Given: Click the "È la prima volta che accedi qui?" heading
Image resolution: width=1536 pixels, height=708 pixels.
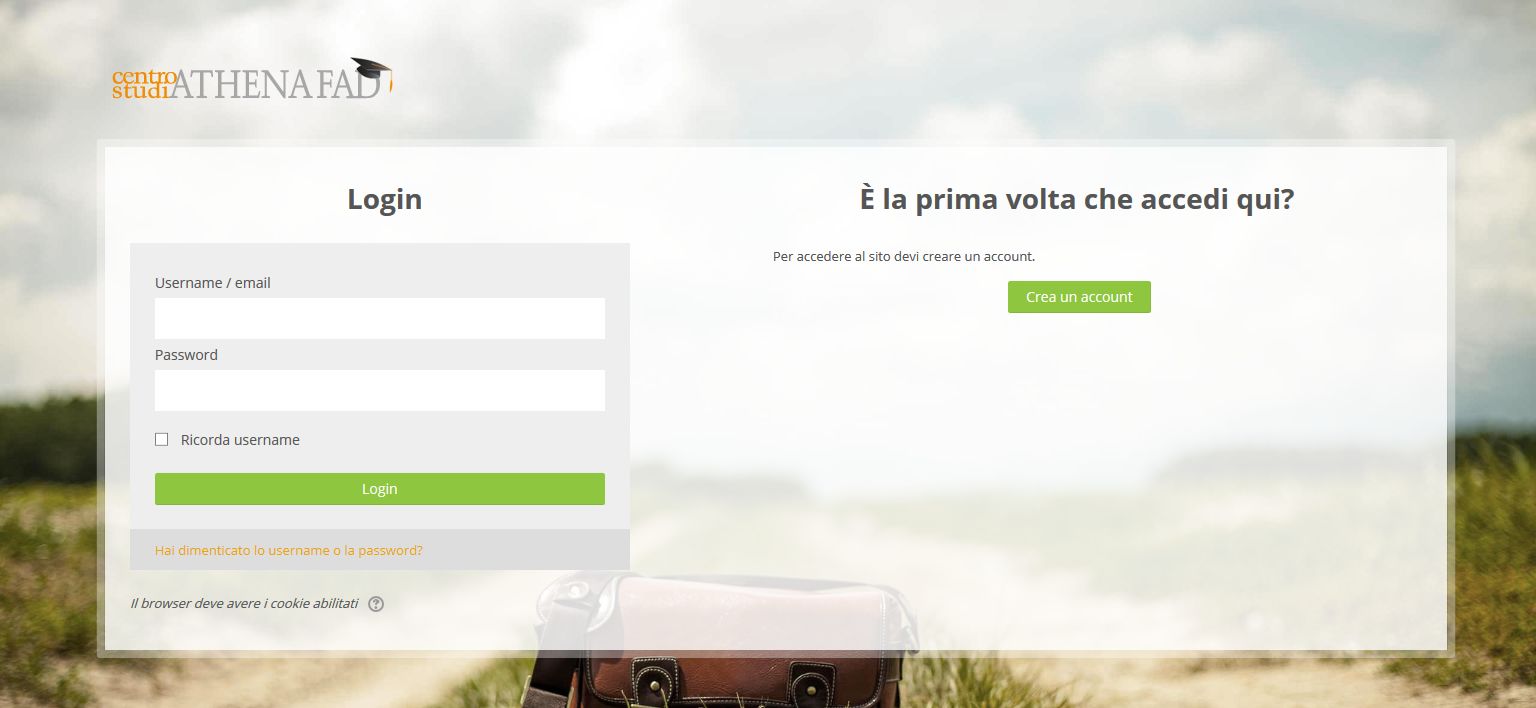Looking at the screenshot, I should [1077, 199].
